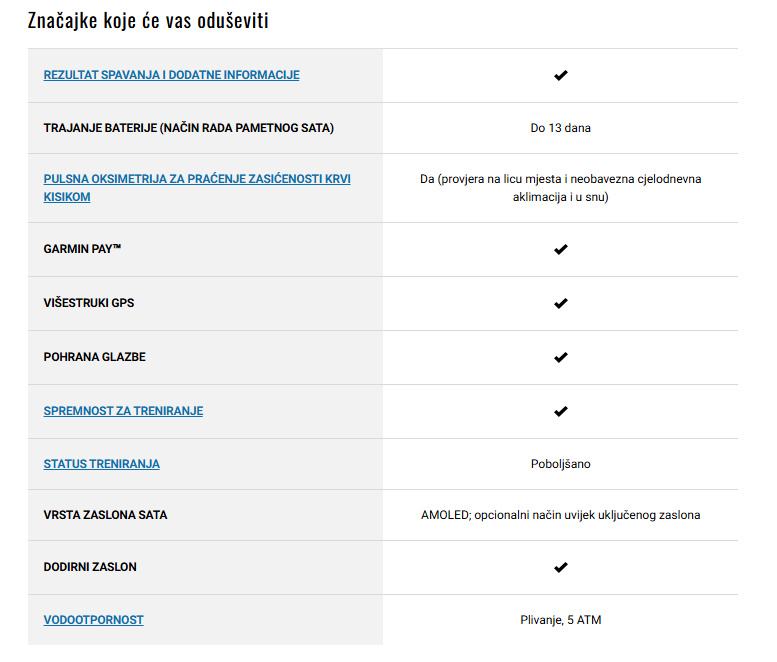
Task: Click the 'Poboljšano' training status value
Action: coord(560,464)
